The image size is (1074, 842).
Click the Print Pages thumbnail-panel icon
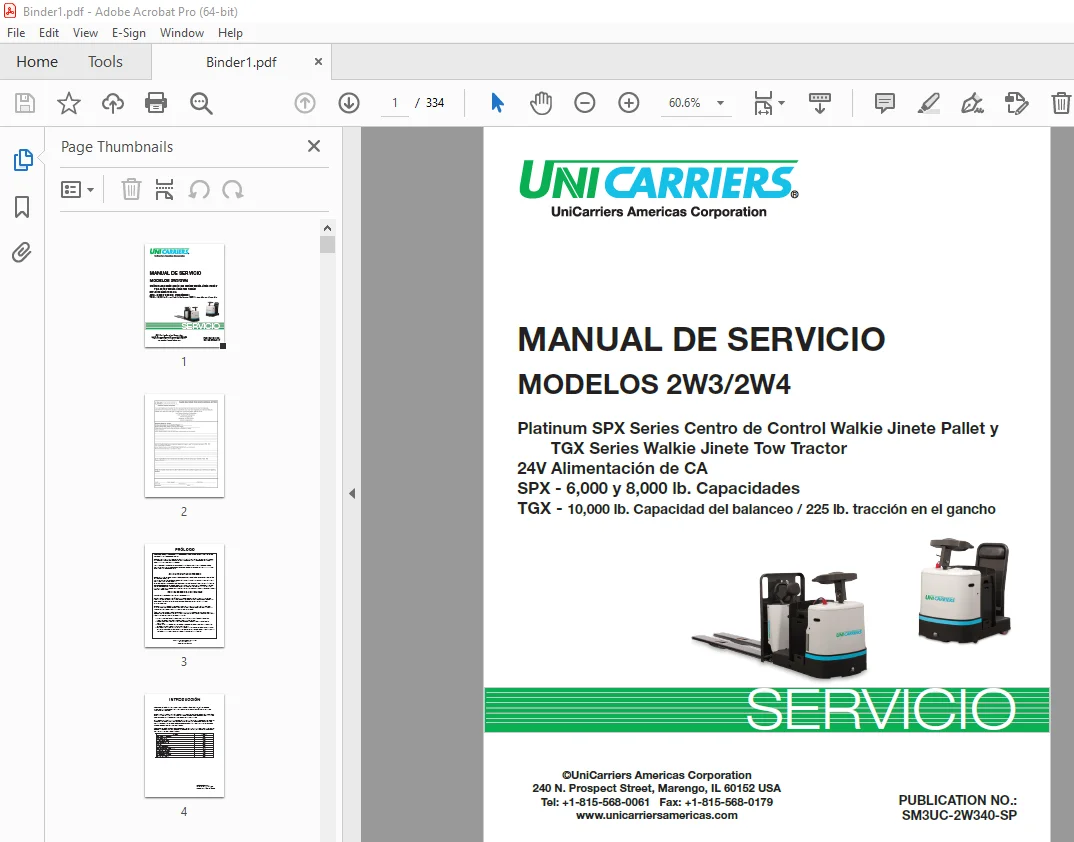click(x=164, y=189)
